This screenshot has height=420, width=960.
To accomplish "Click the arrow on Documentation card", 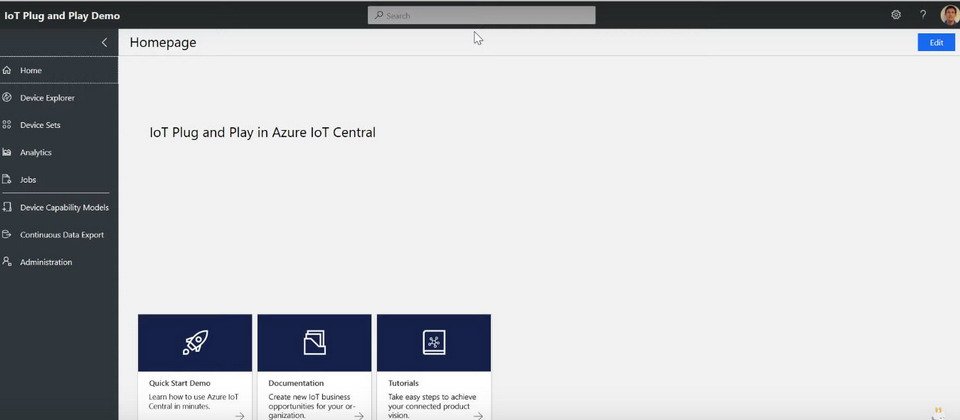I will tap(359, 416).
